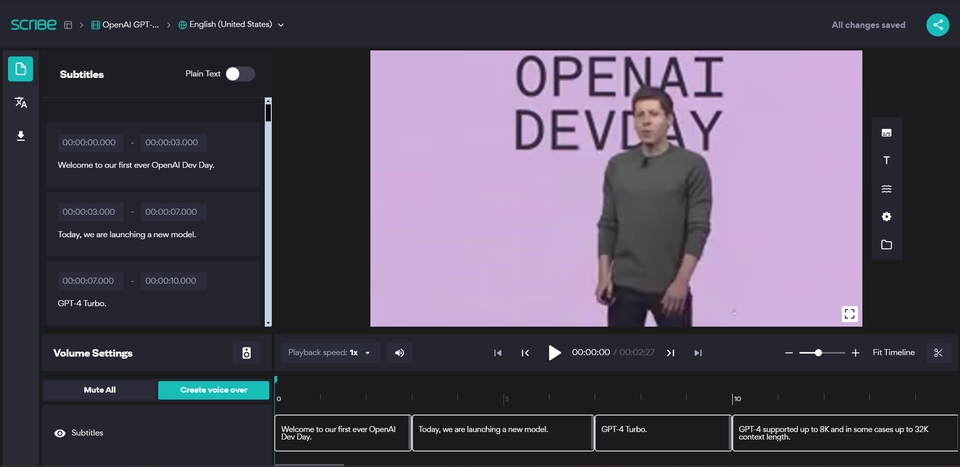Open the folder icon beside video
This screenshot has width=960, height=467.
pos(886,245)
